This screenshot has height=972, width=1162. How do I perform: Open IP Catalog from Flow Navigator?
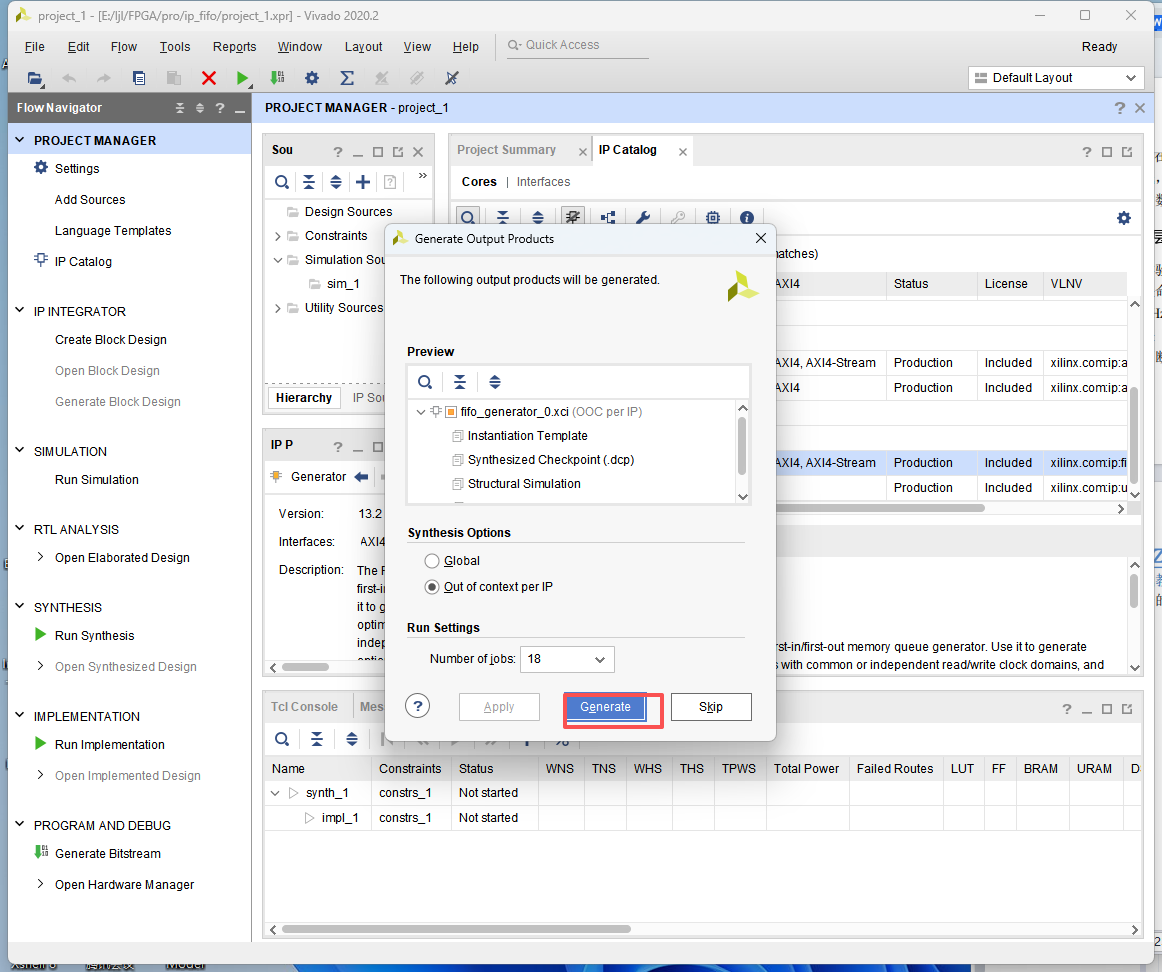click(x=83, y=262)
